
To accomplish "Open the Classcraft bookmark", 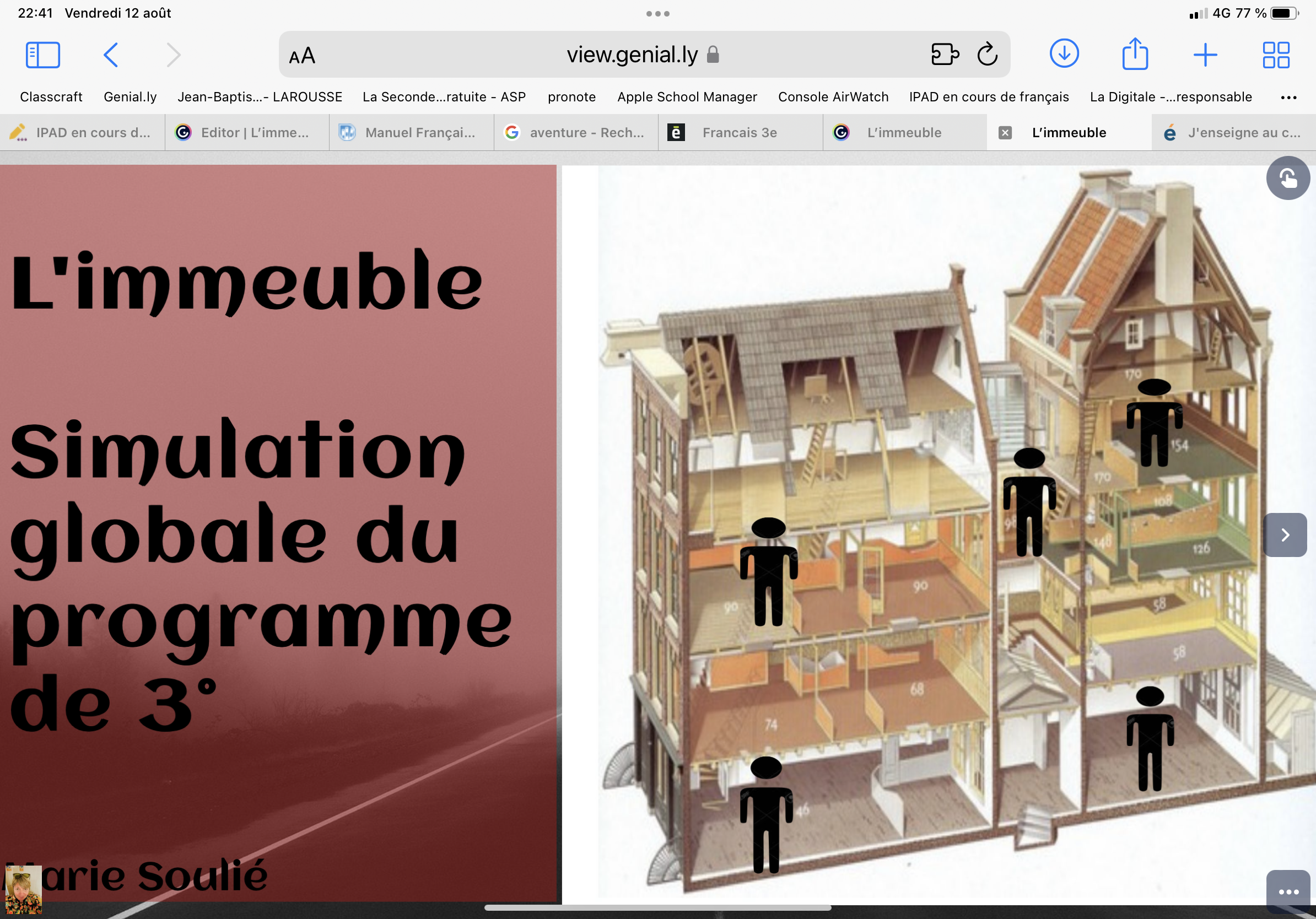I will (x=51, y=97).
